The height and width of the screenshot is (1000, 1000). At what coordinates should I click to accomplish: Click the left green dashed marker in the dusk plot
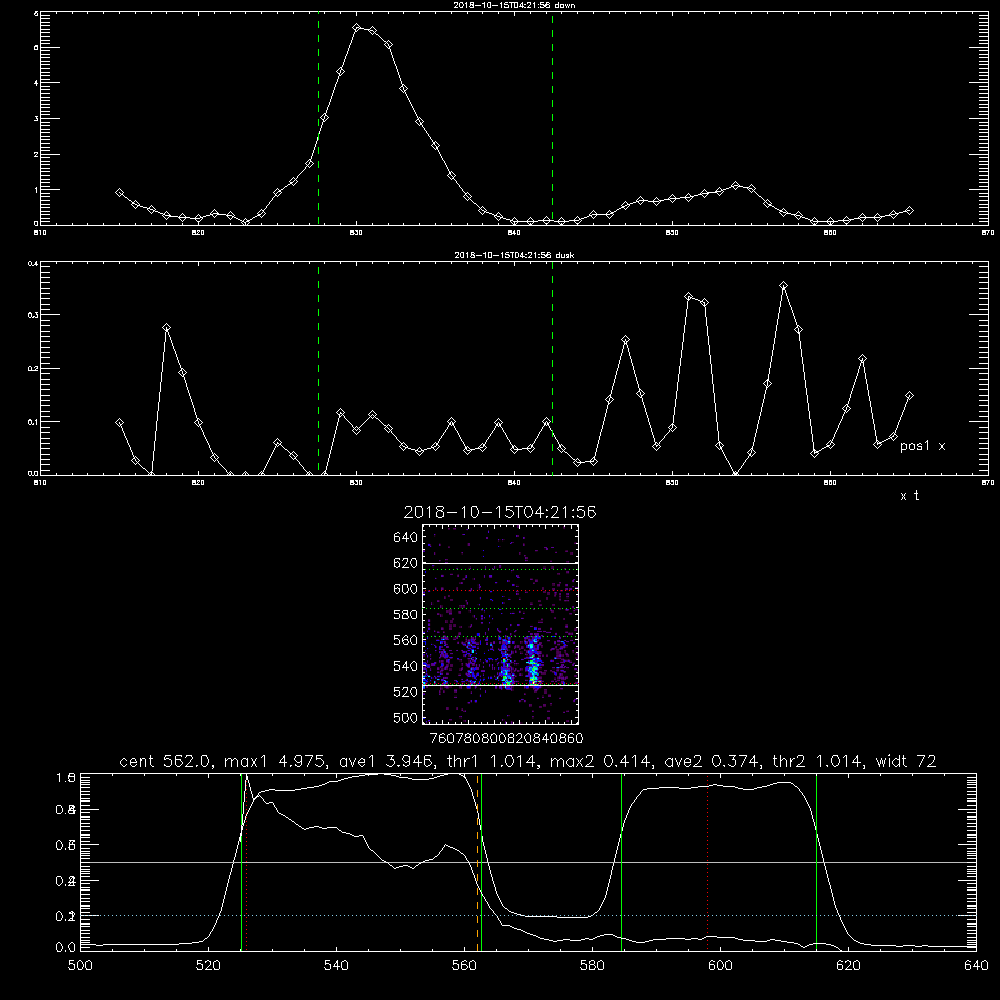point(318,369)
